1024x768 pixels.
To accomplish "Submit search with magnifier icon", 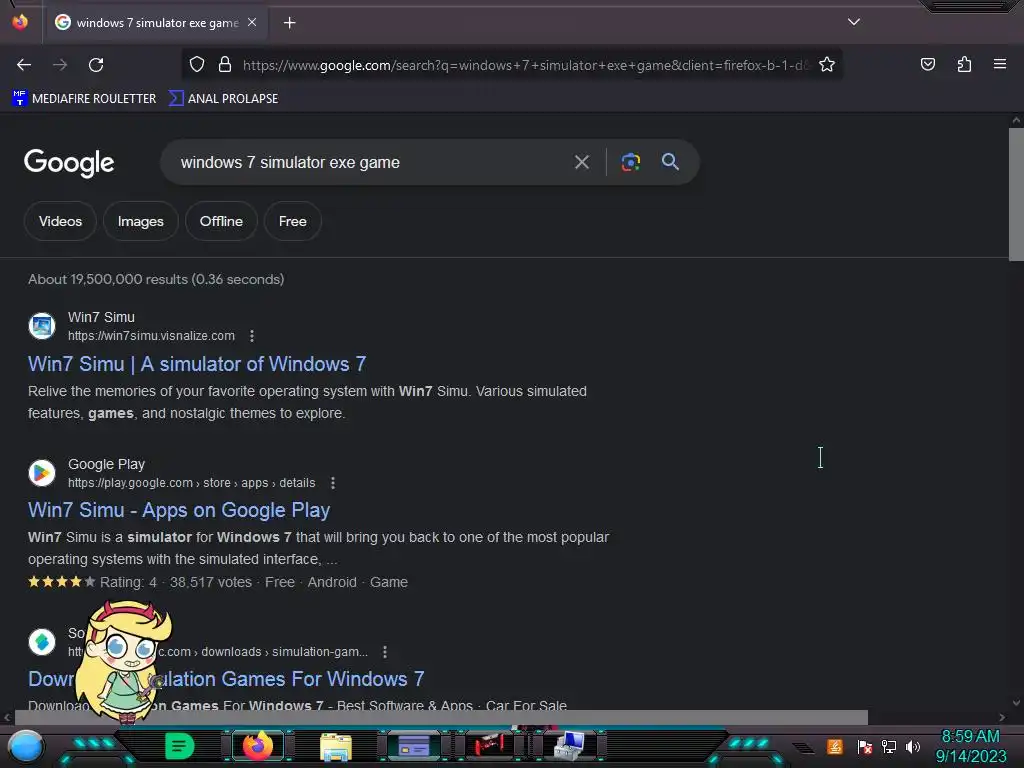I will point(670,162).
